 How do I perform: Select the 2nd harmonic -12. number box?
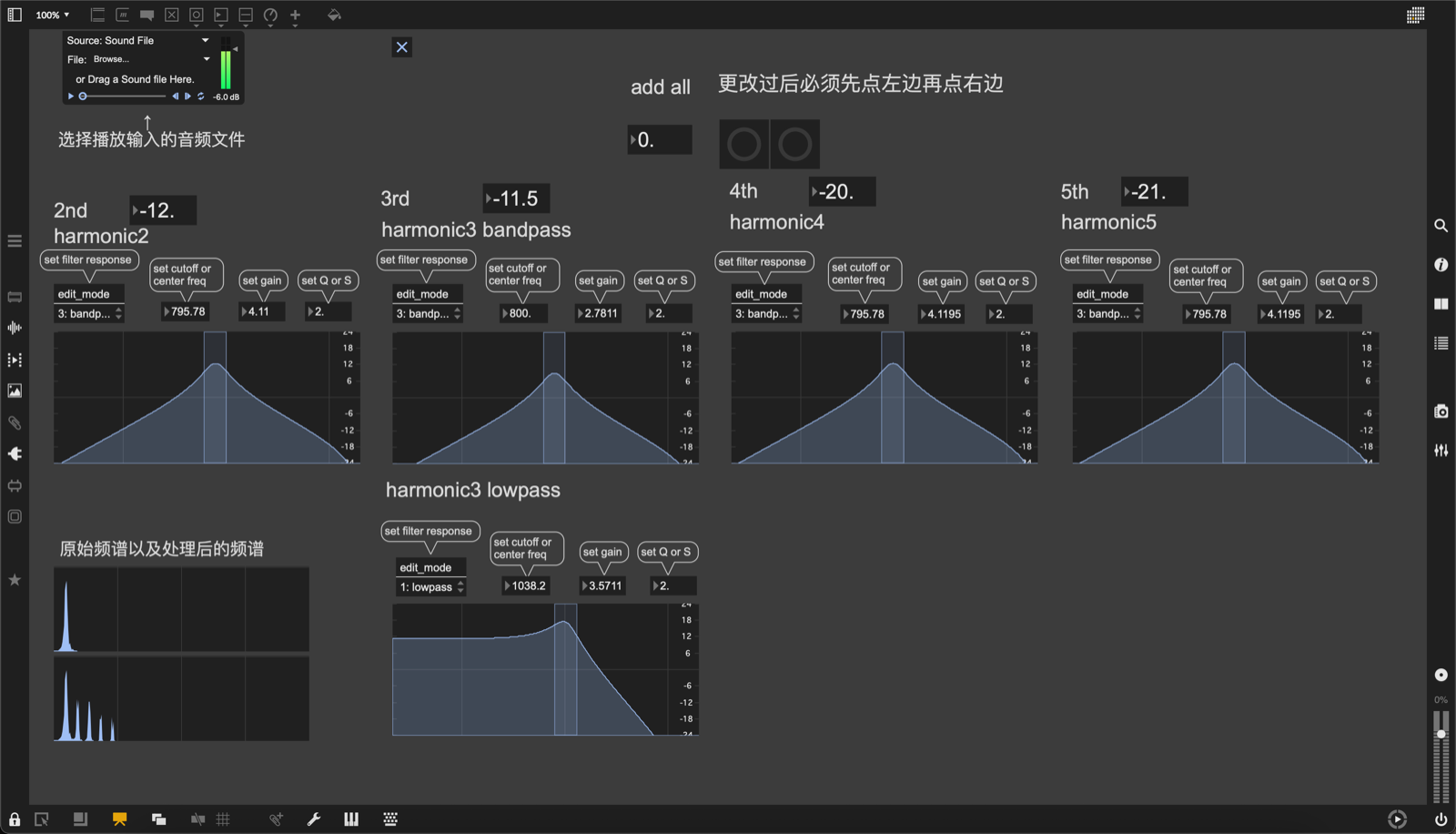pyautogui.click(x=163, y=210)
